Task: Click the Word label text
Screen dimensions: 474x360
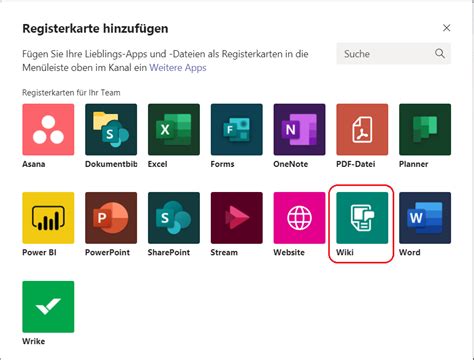Action: (x=410, y=252)
